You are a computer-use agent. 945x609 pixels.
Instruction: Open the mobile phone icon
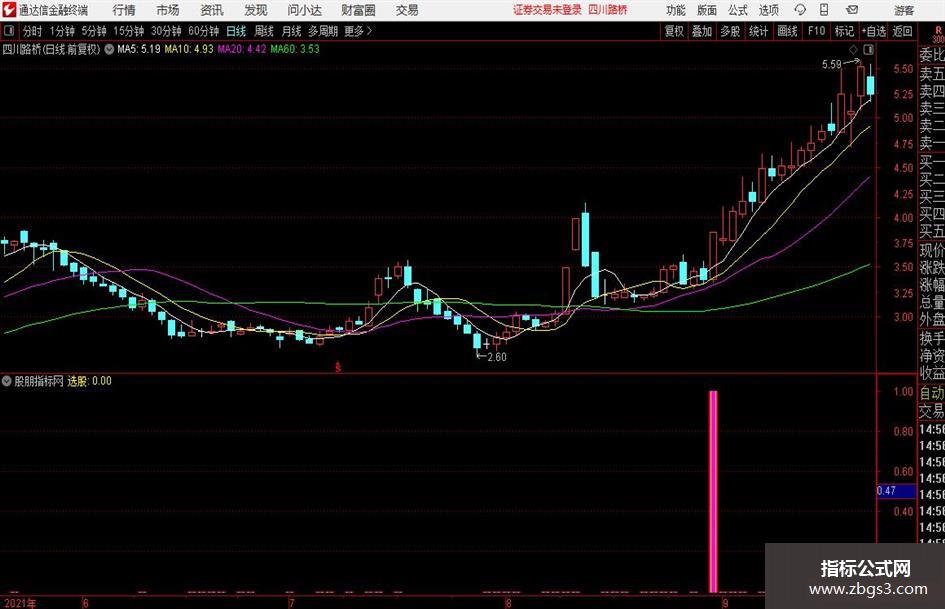(x=824, y=10)
